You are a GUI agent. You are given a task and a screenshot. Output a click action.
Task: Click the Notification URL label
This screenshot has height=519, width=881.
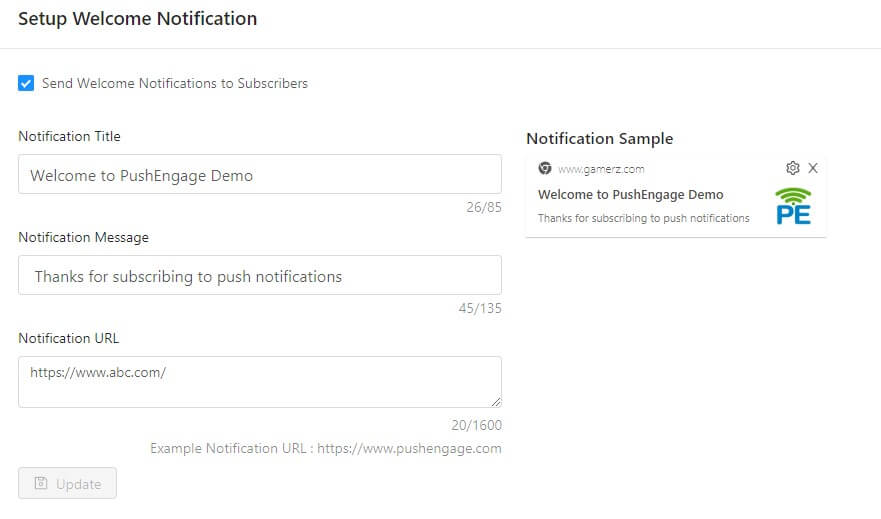pos(69,338)
